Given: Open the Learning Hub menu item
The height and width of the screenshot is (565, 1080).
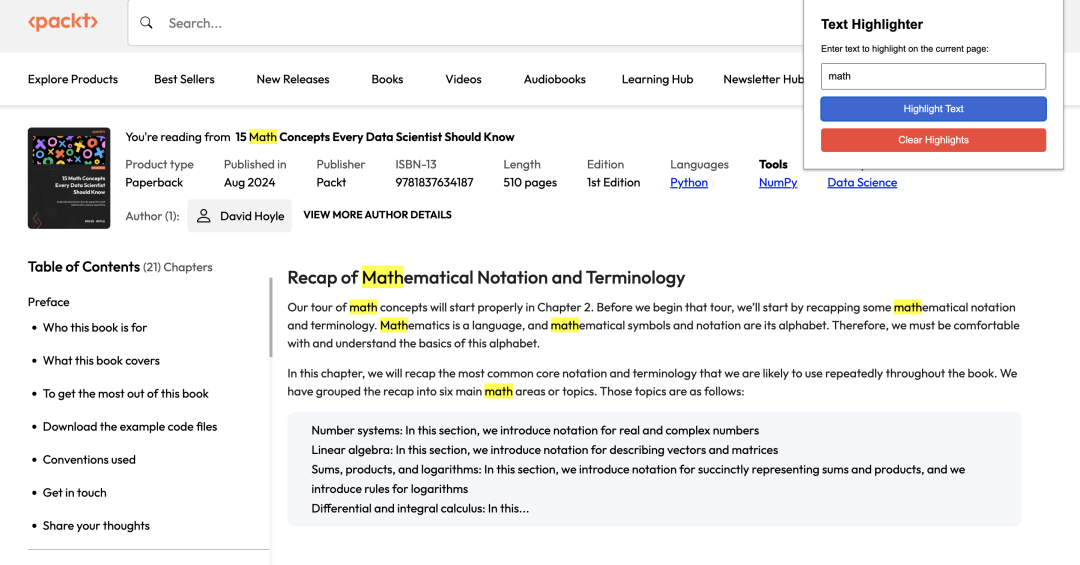Looking at the screenshot, I should tap(657, 79).
